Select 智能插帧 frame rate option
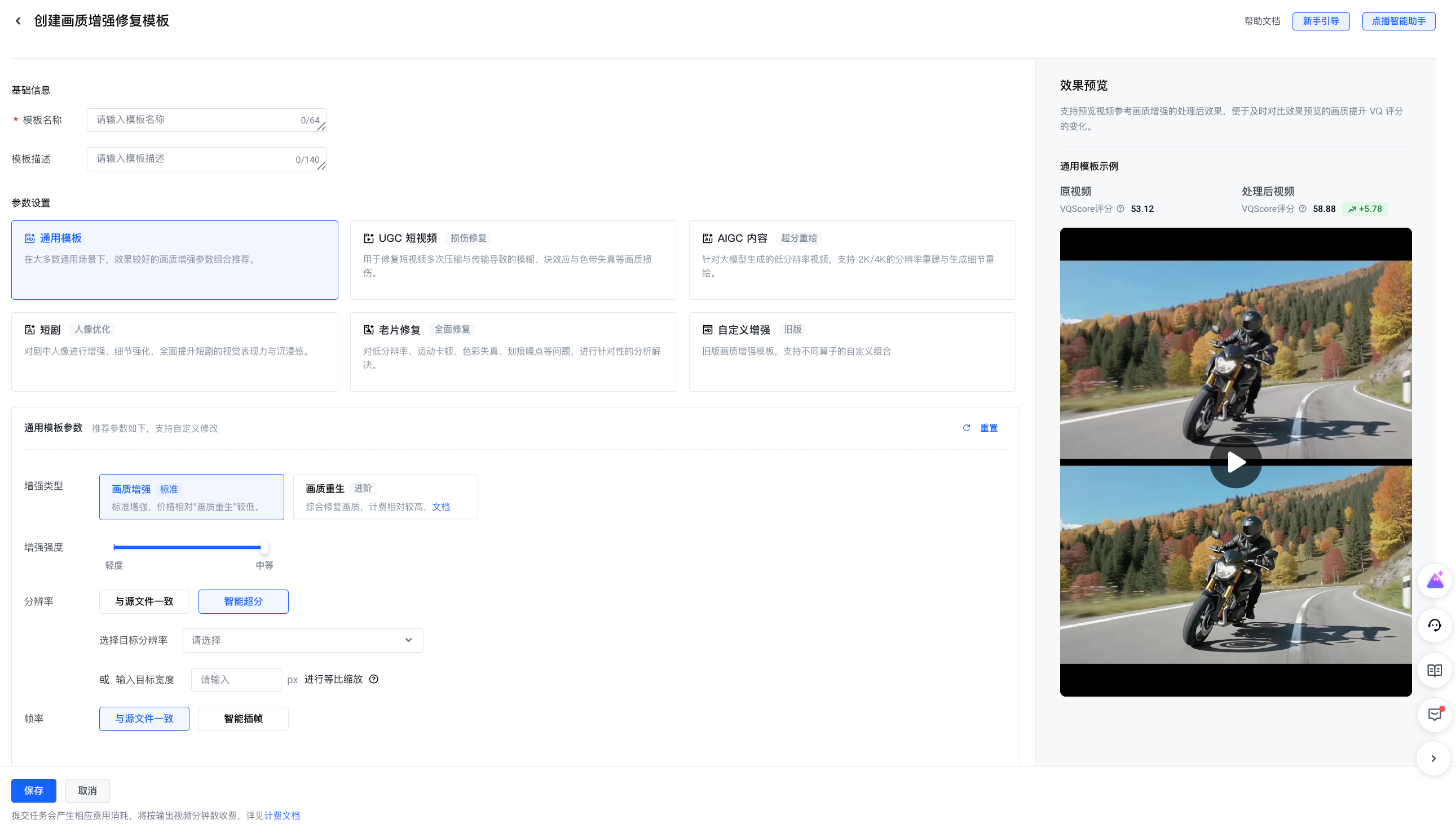This screenshot has width=1456, height=833. click(243, 719)
